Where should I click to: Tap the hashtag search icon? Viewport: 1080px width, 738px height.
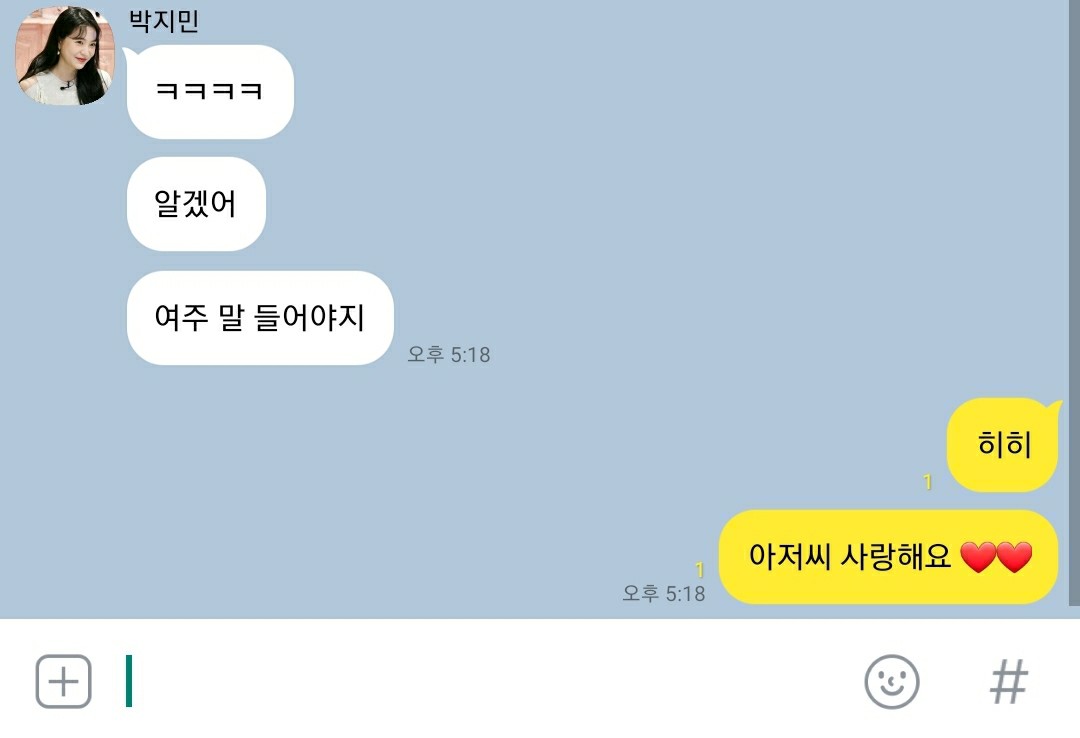pyautogui.click(x=1009, y=681)
